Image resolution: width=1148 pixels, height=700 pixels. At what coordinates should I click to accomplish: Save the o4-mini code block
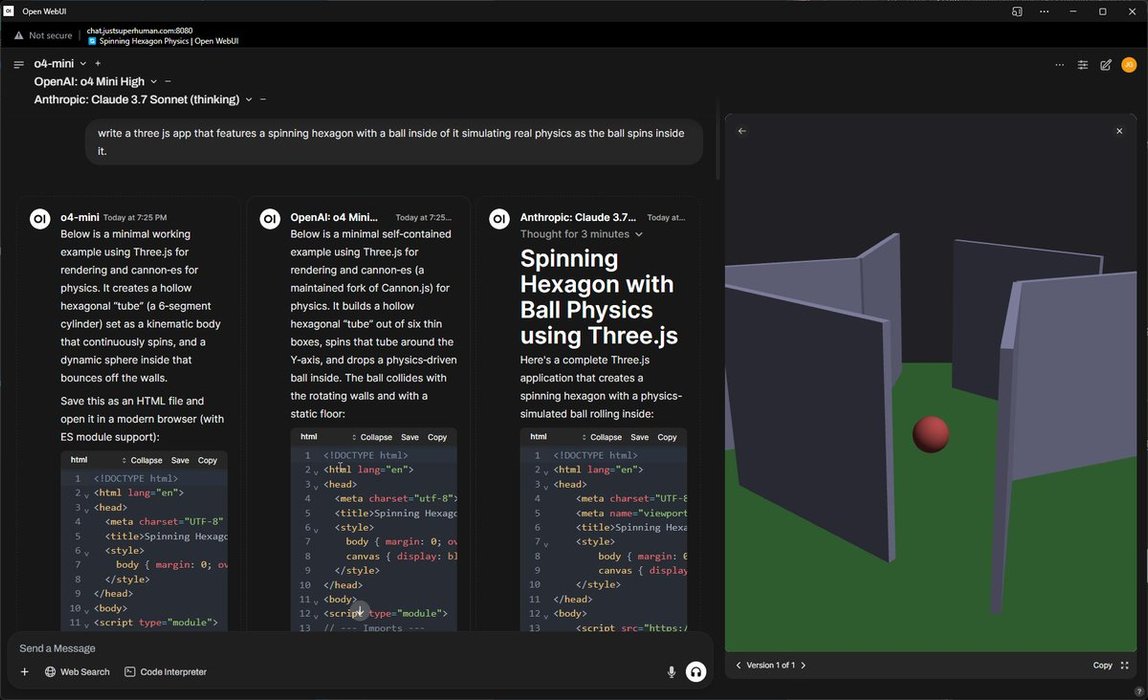tap(180, 461)
